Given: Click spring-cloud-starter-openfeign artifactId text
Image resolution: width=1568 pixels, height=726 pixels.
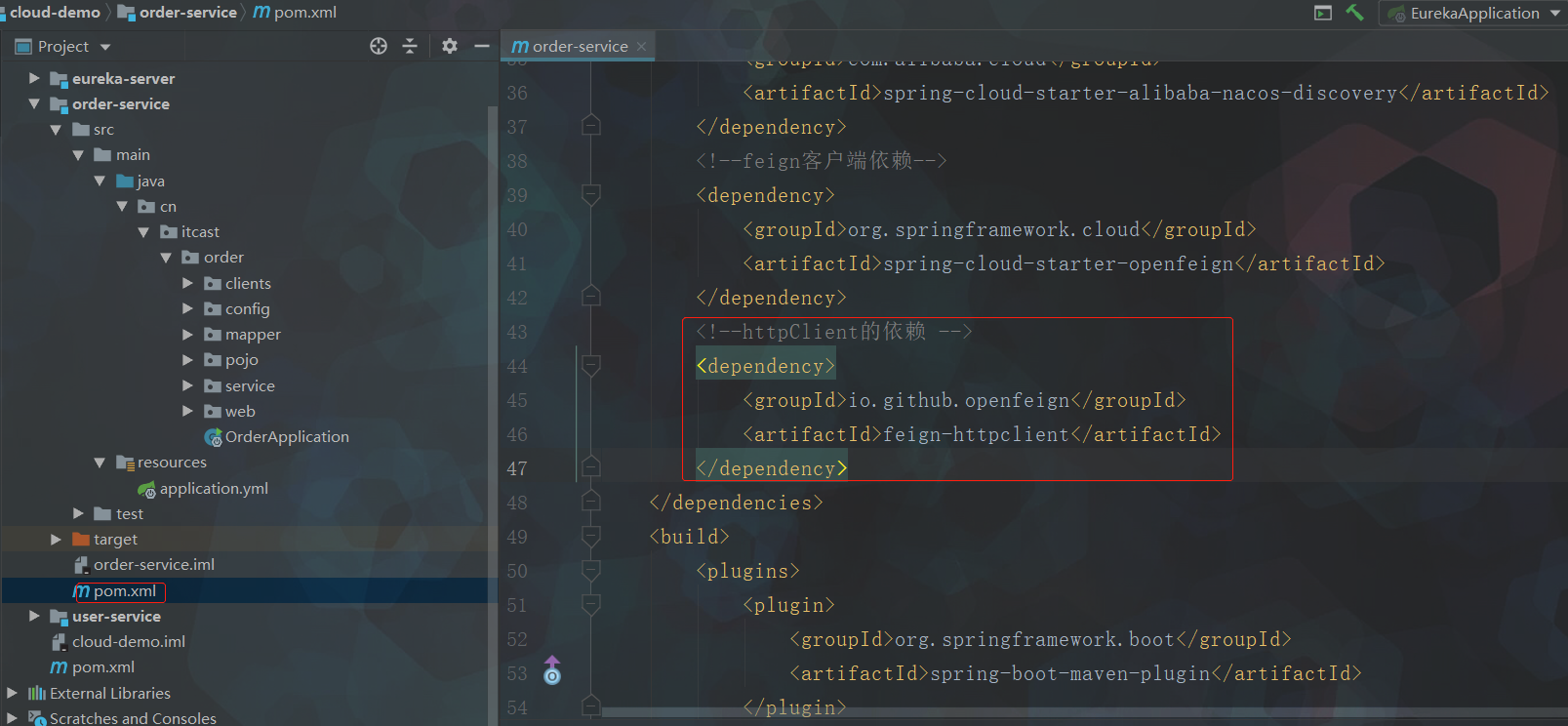Looking at the screenshot, I should (x=1059, y=263).
